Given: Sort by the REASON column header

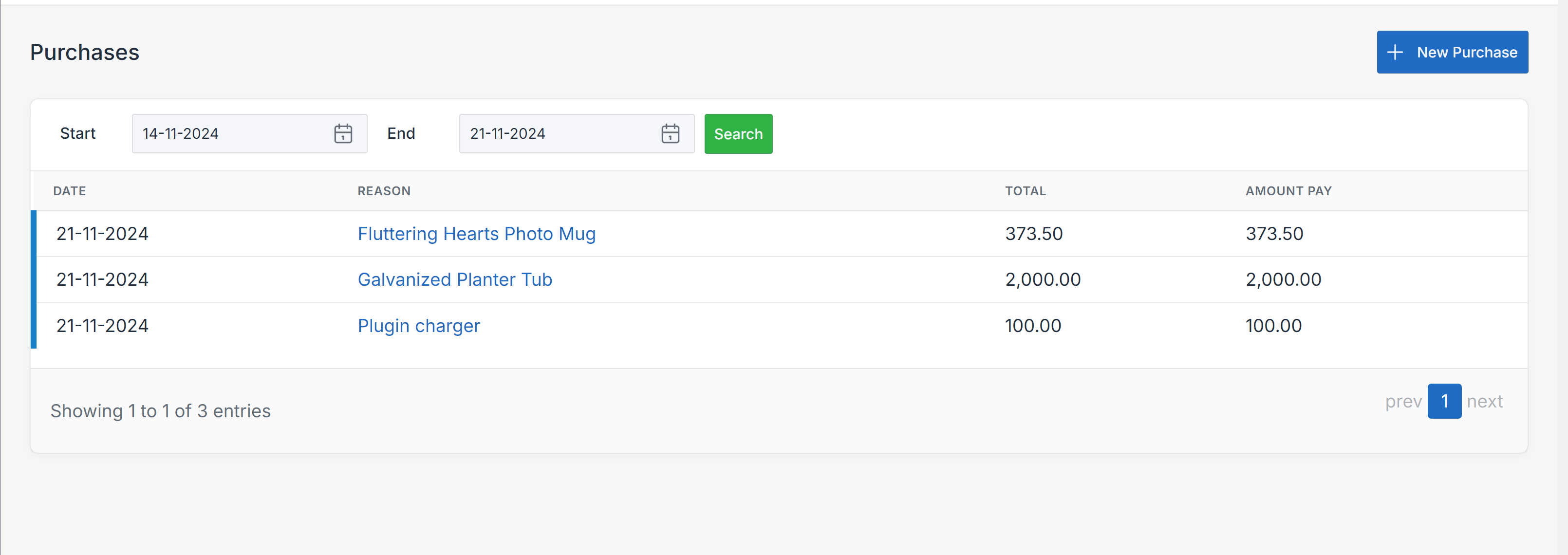Looking at the screenshot, I should pyautogui.click(x=384, y=190).
